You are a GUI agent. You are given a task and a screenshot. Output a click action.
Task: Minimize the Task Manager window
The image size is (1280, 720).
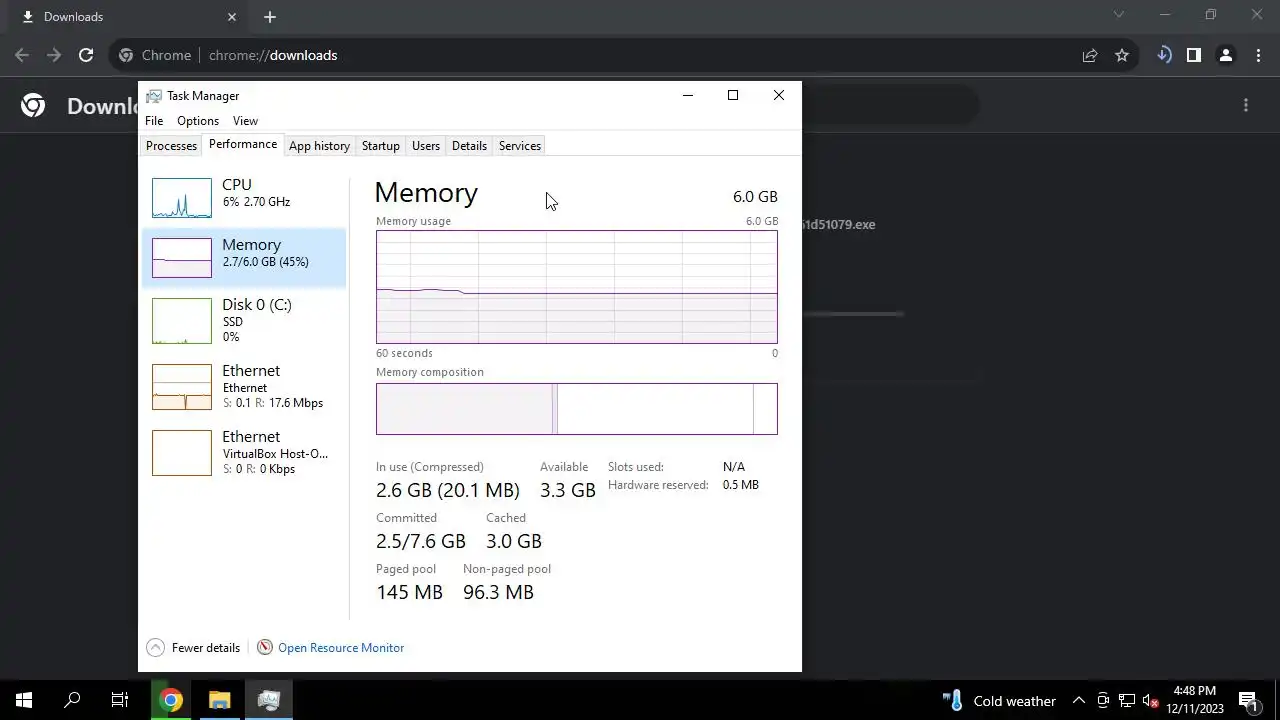[x=687, y=95]
